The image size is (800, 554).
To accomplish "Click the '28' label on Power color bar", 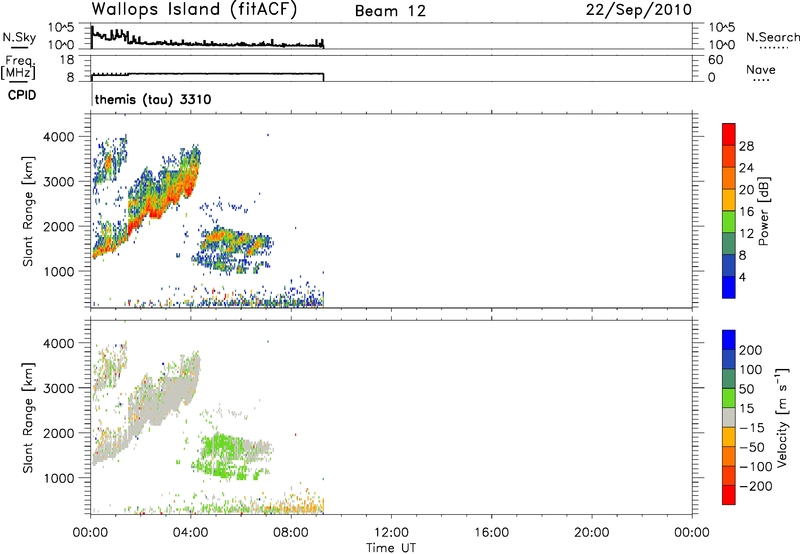I will (x=746, y=146).
